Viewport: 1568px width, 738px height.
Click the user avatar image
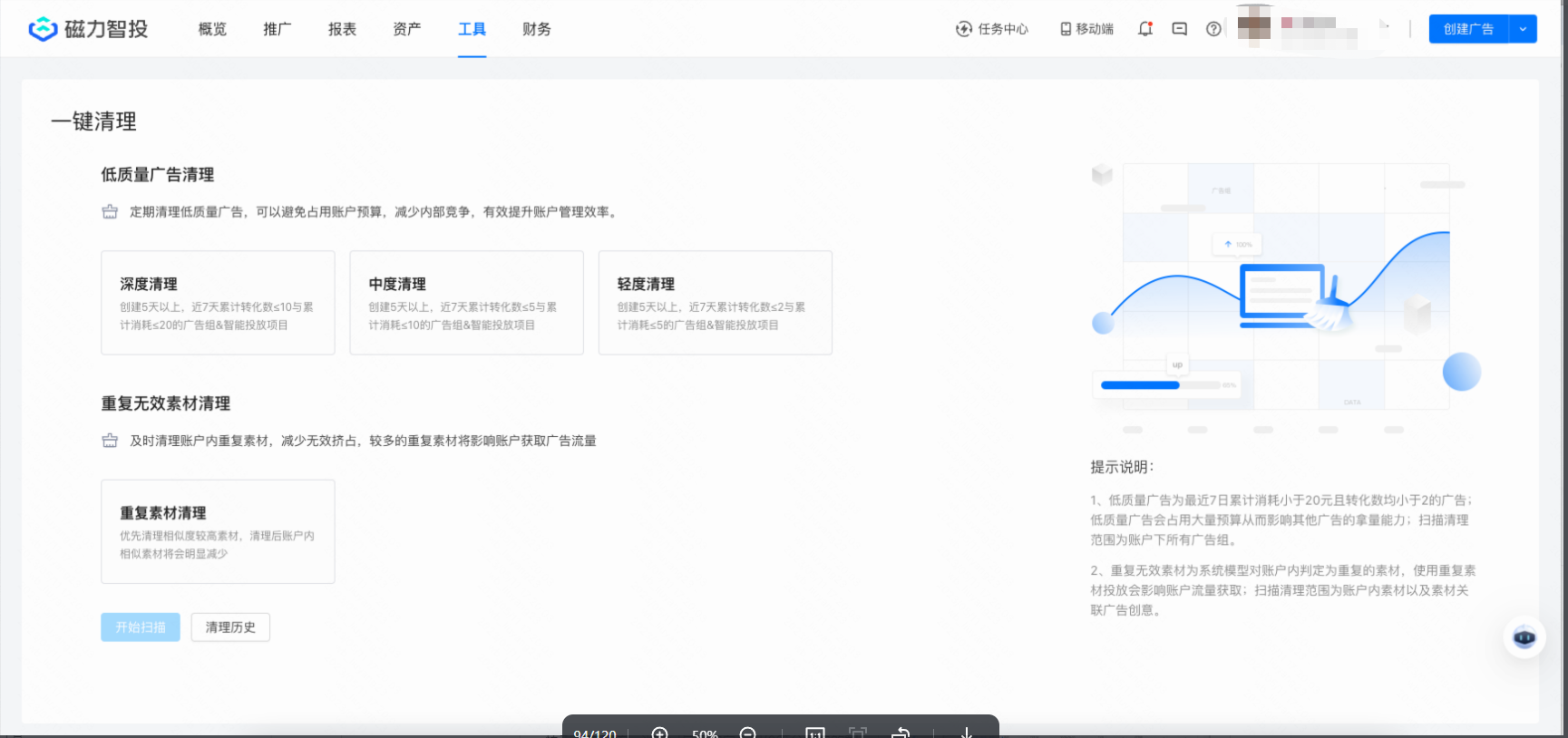[x=1254, y=27]
